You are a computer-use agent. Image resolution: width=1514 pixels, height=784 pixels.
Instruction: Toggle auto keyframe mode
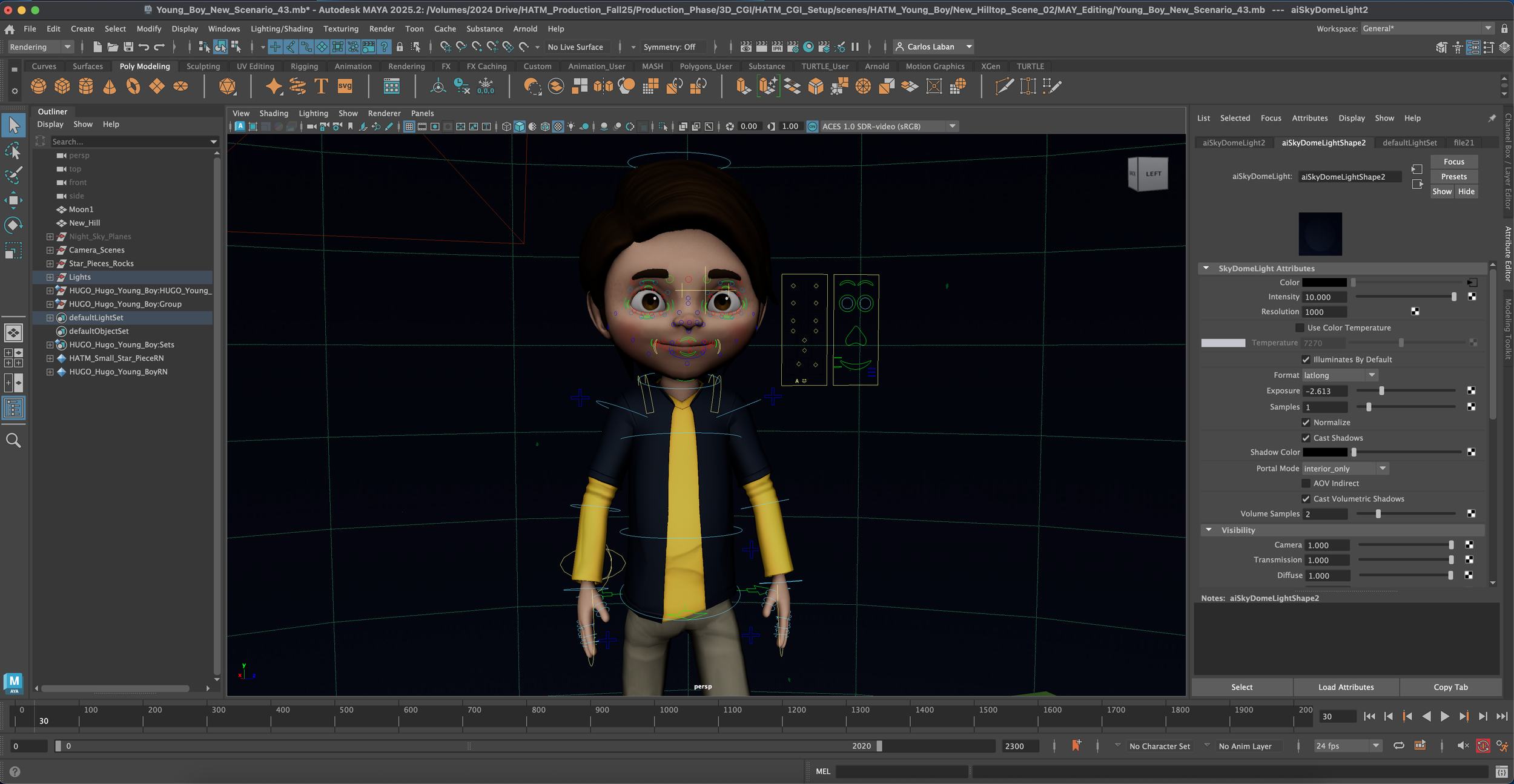[x=1483, y=746]
